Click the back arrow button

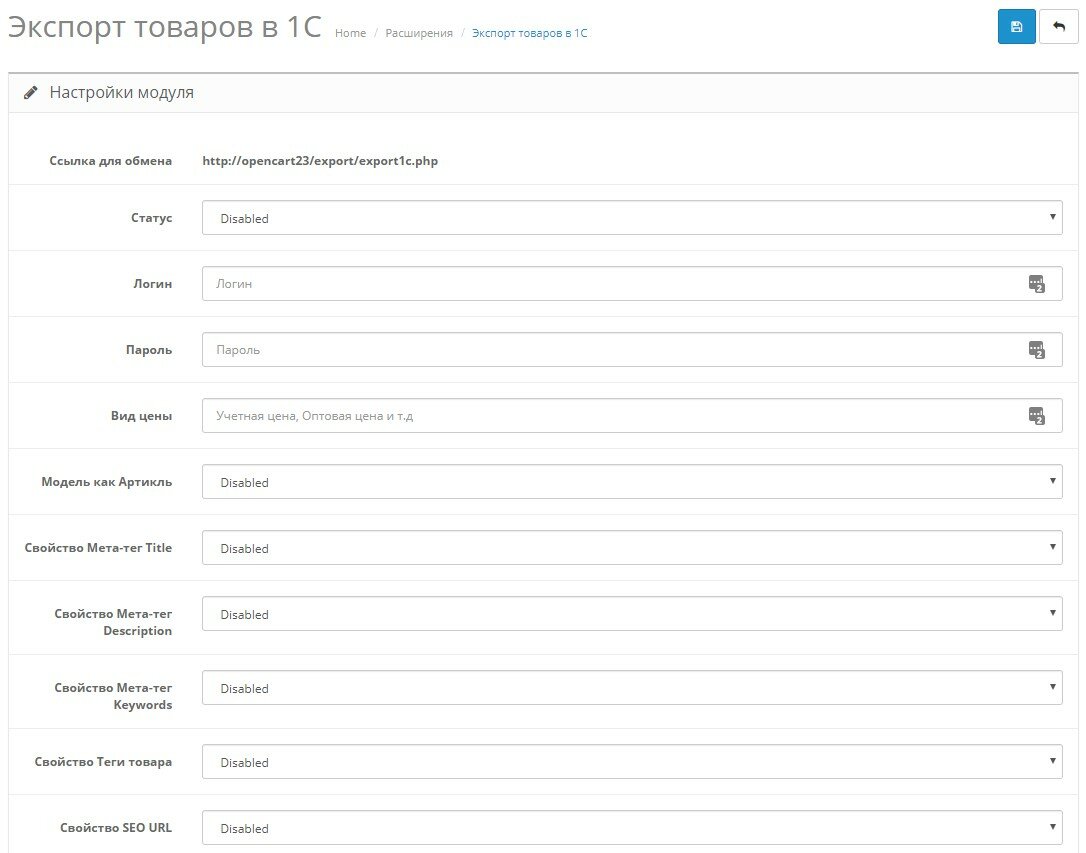tap(1058, 27)
